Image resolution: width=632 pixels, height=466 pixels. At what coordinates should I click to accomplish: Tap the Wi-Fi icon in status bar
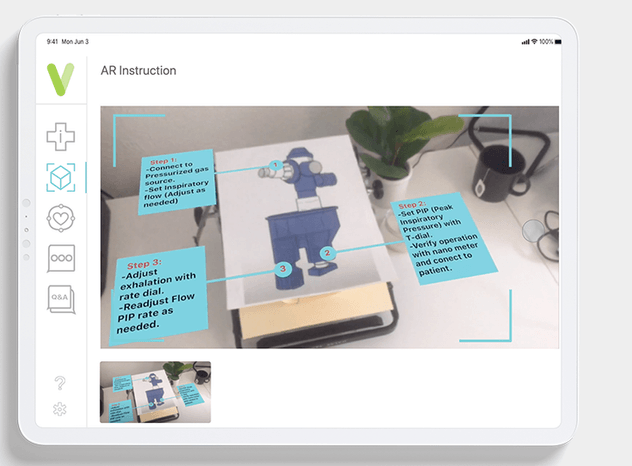[535, 42]
